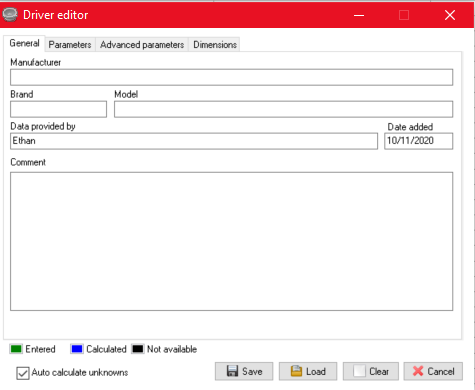Click the blue Calculated color swatch
475x390 pixels.
pyautogui.click(x=77, y=349)
